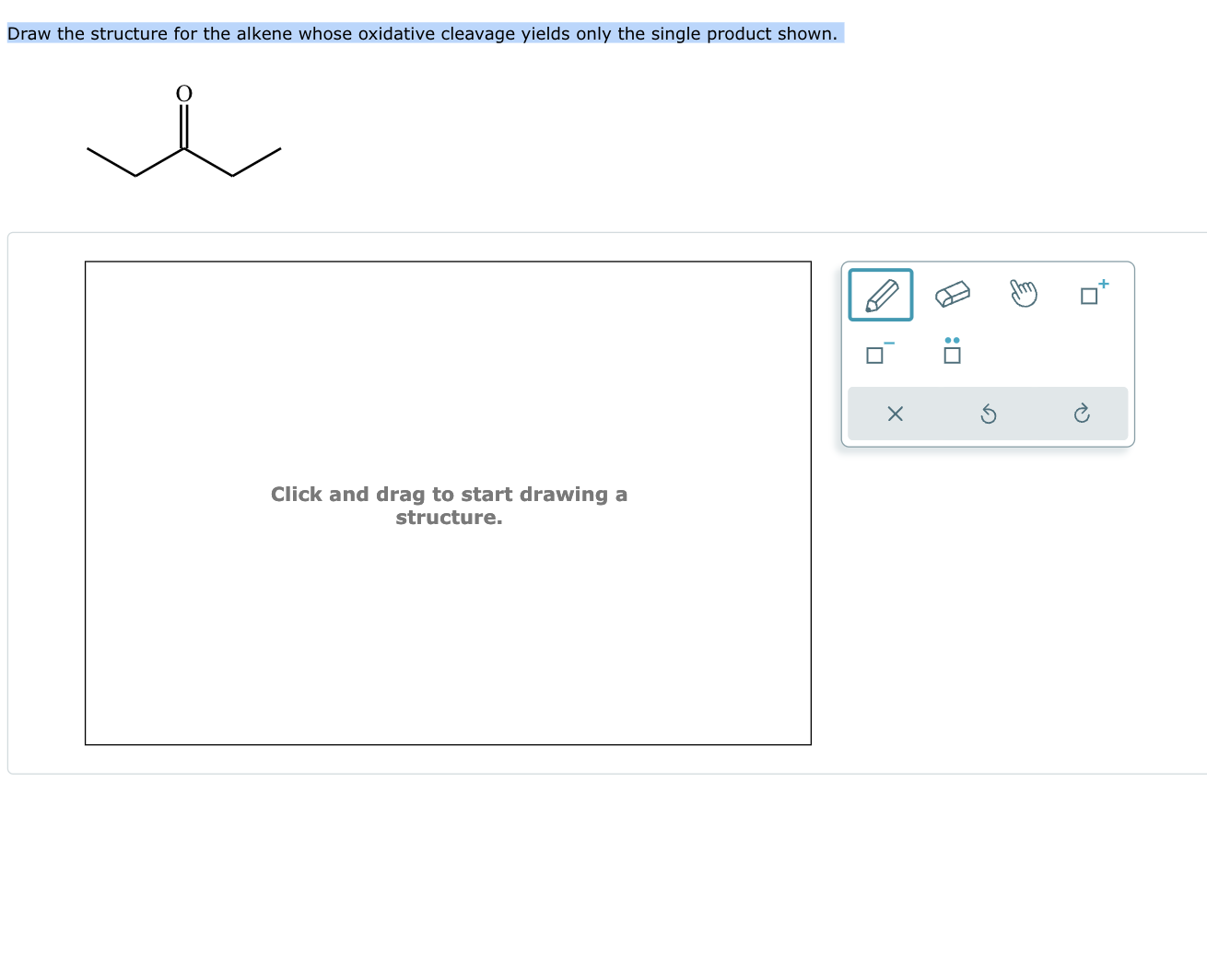Select the pencil drawing tool
Screen dimensions: 1207x980
[880, 294]
